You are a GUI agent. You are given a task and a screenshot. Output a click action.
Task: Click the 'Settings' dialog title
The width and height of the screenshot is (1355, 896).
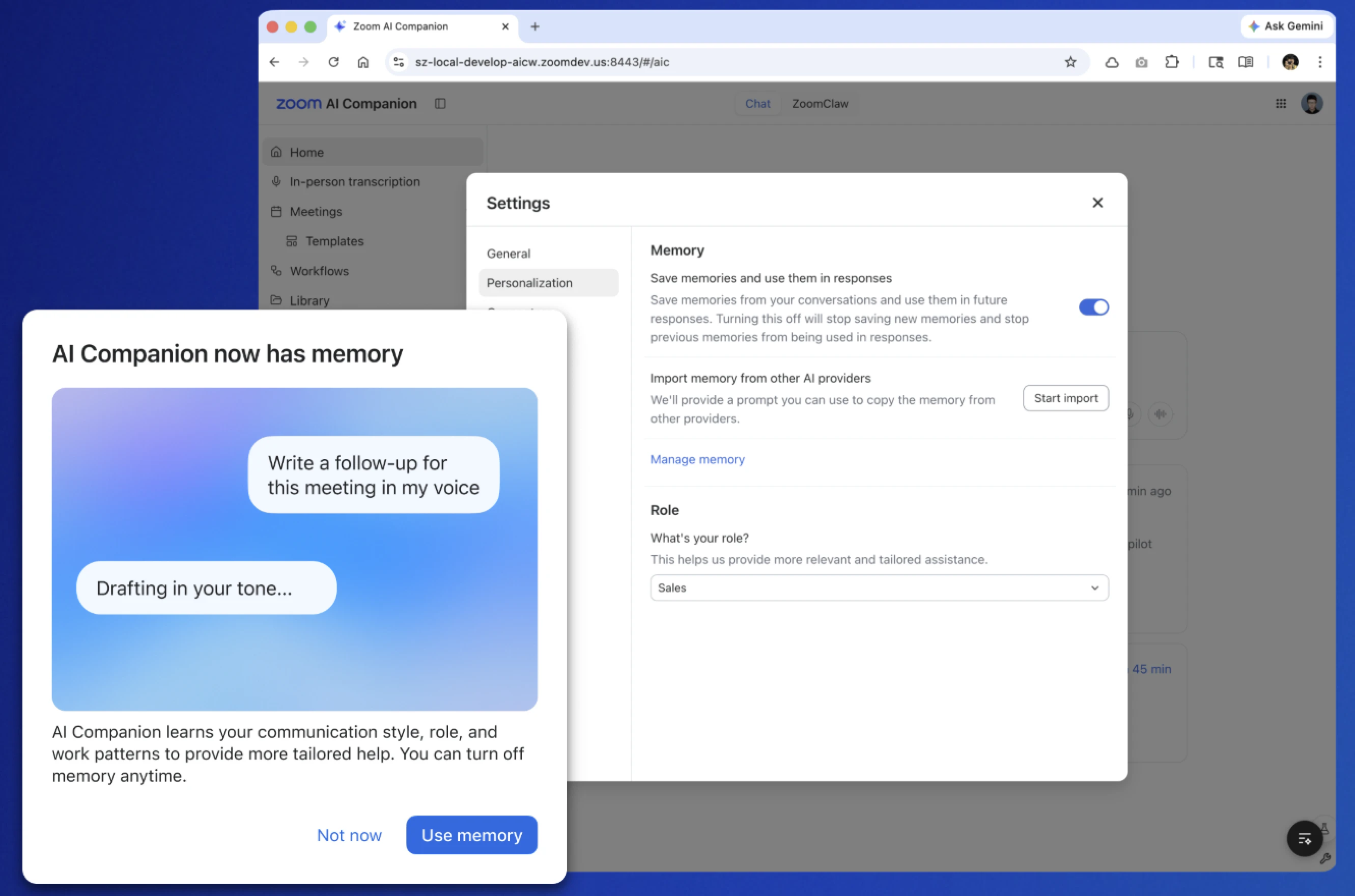click(518, 203)
